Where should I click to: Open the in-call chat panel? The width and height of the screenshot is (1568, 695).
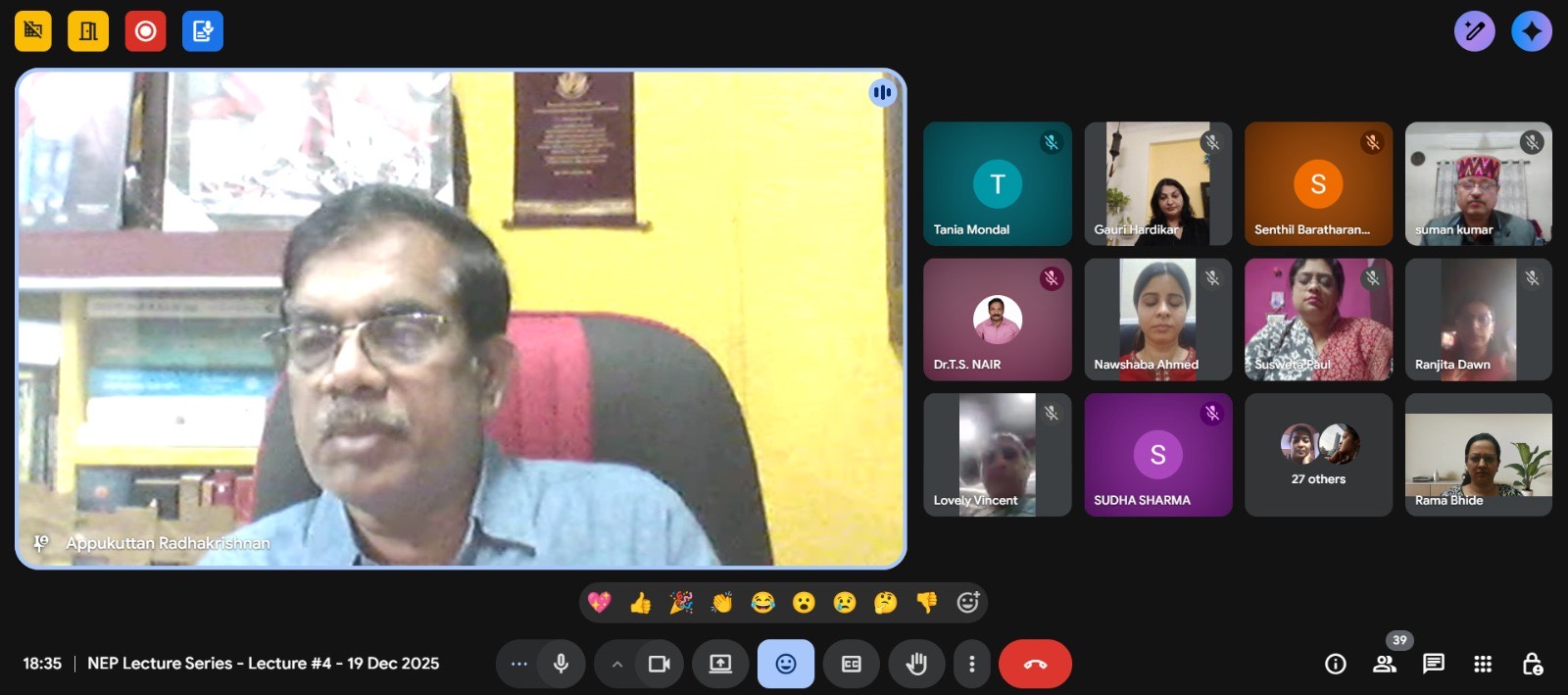(1433, 665)
